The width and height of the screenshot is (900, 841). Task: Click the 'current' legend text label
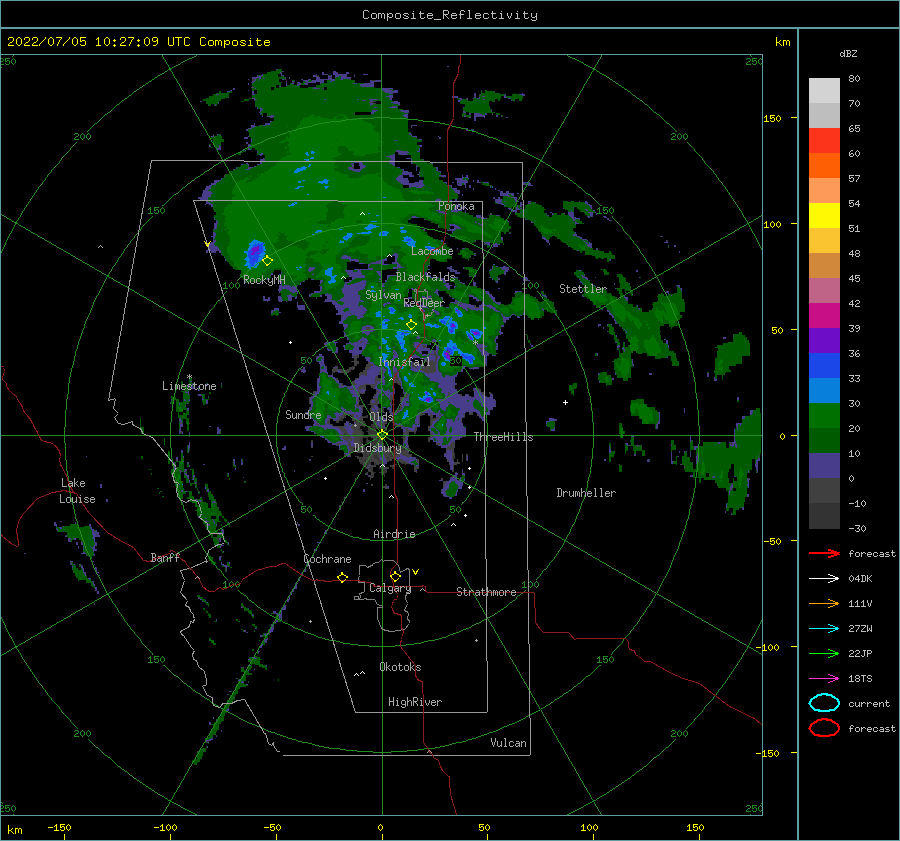(869, 703)
